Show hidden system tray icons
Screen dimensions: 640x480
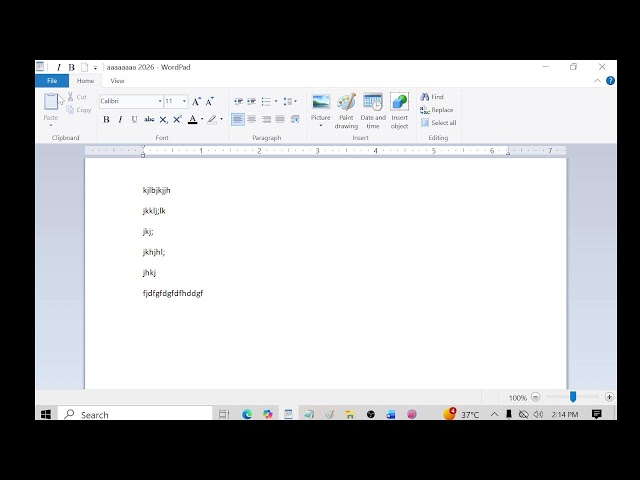tap(494, 414)
